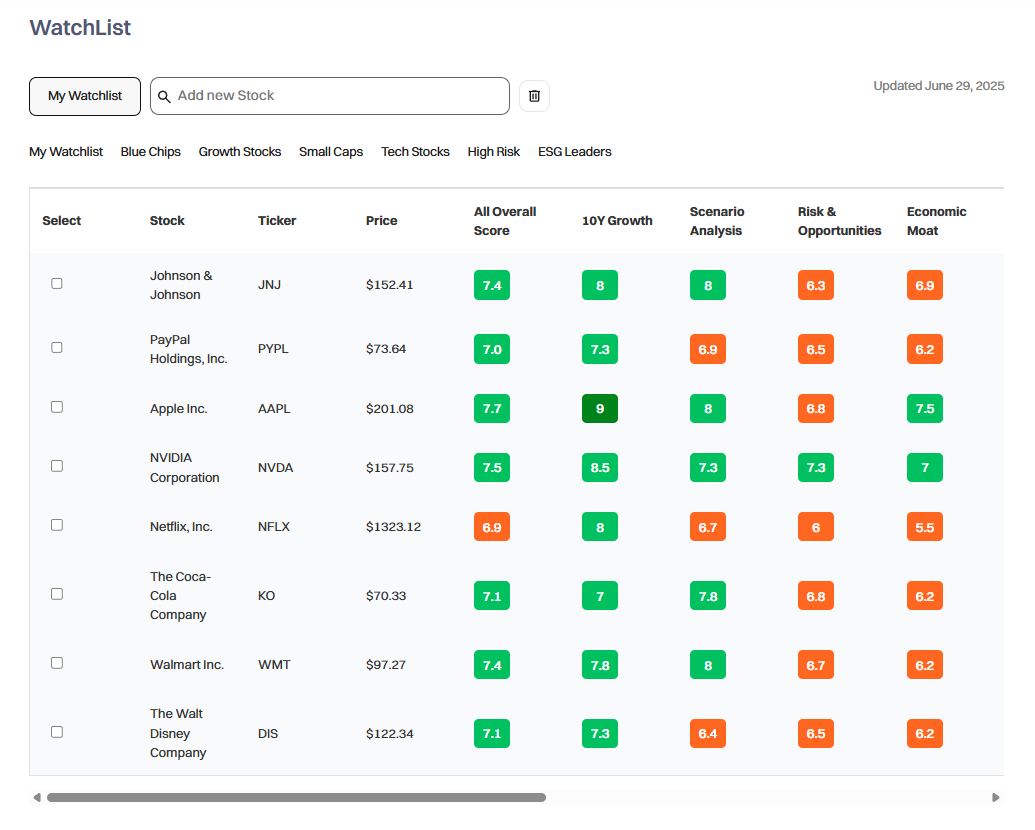Click the KO ticker cell

pyautogui.click(x=266, y=596)
